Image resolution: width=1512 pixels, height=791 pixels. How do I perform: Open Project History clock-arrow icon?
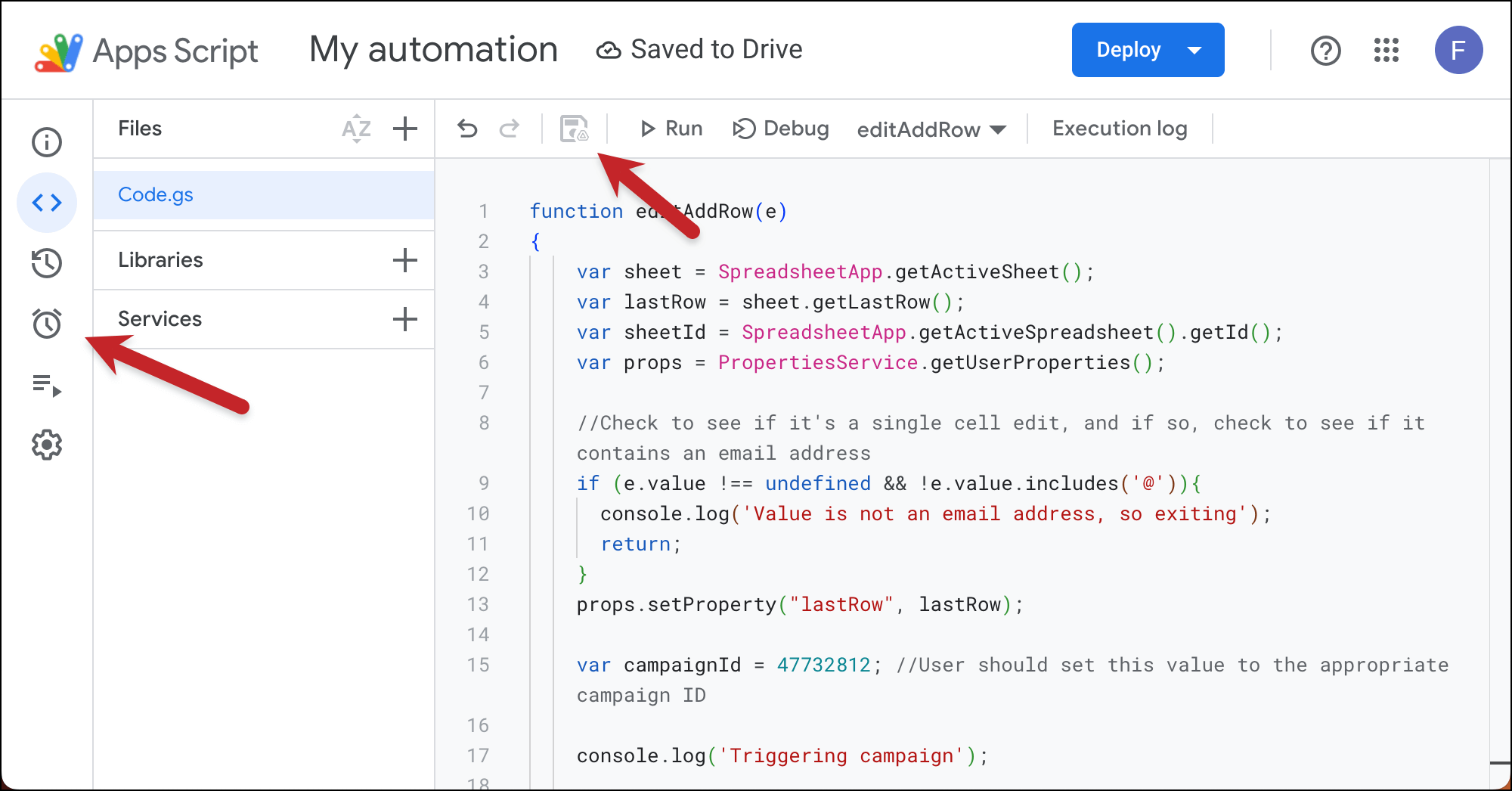pyautogui.click(x=47, y=263)
